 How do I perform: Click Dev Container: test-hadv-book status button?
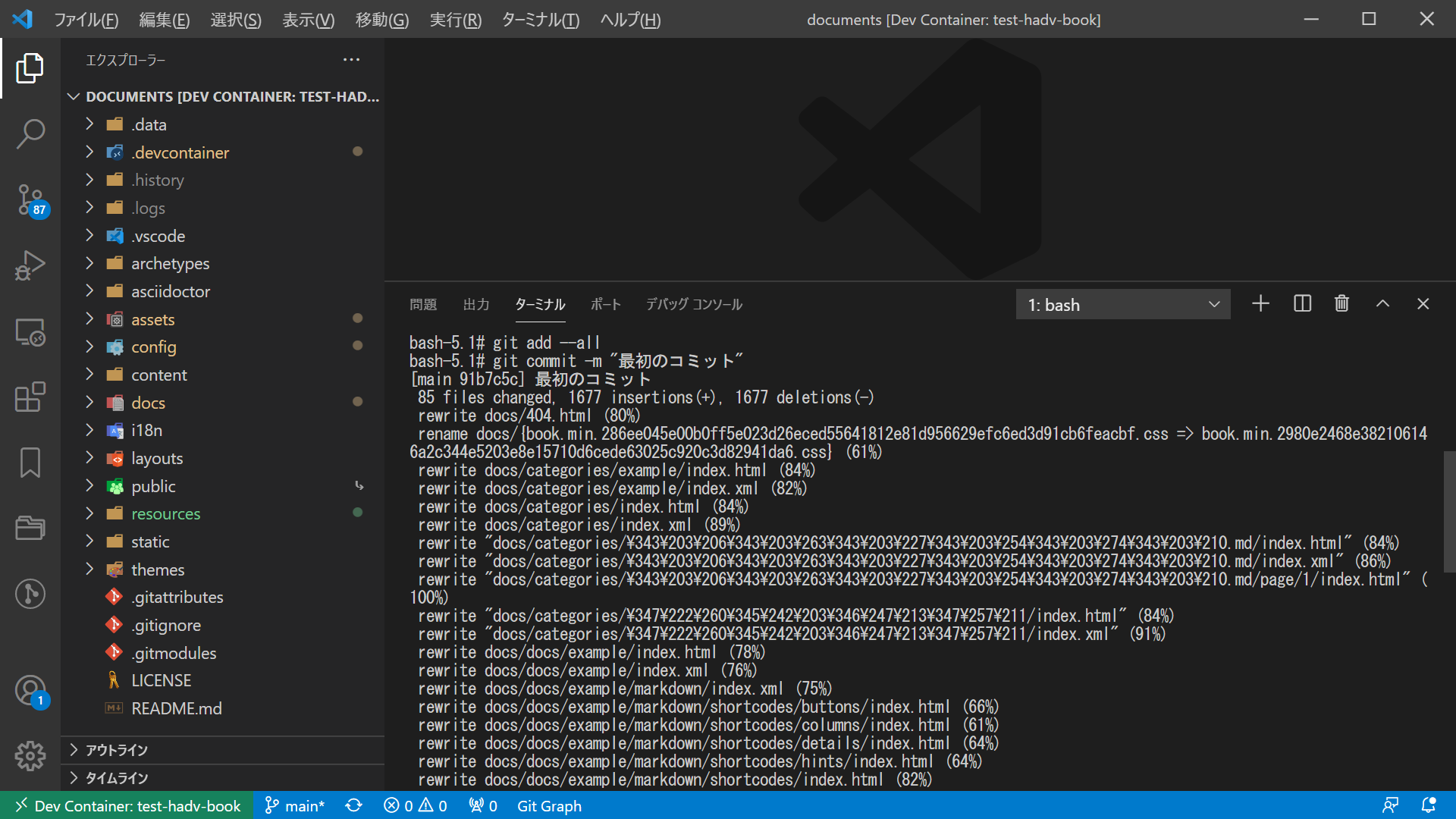point(127,805)
